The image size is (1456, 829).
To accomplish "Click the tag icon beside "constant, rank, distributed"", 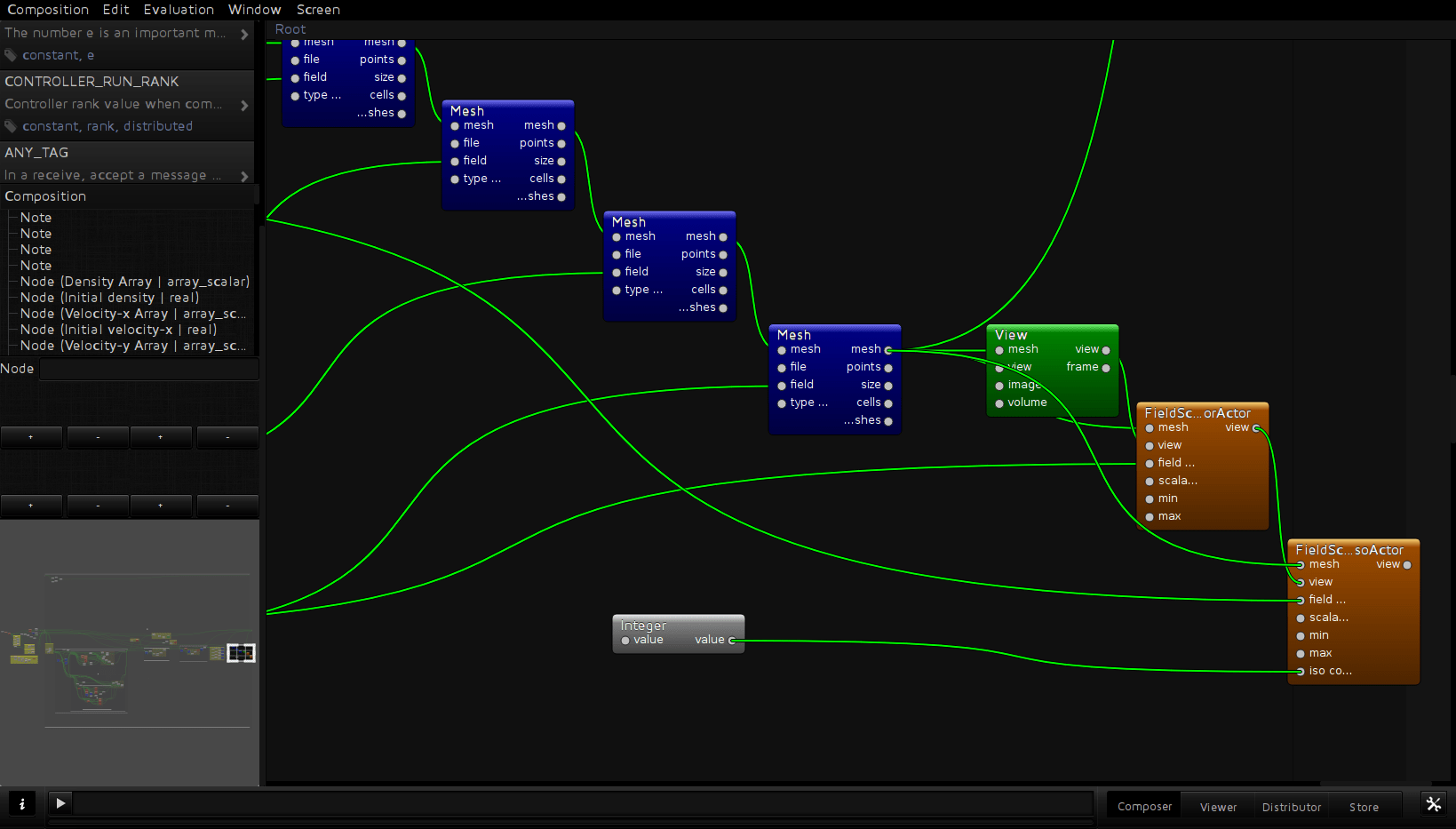I will (x=11, y=126).
